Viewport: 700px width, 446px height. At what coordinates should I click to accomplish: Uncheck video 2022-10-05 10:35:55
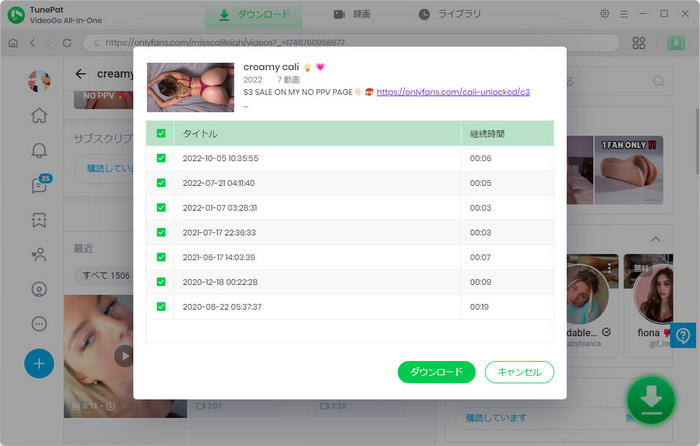point(161,158)
